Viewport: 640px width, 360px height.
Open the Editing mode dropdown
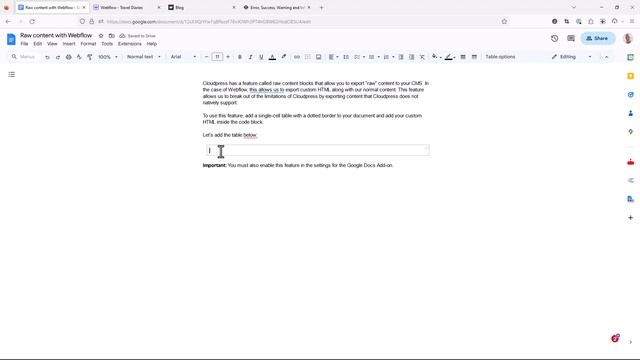coord(571,57)
